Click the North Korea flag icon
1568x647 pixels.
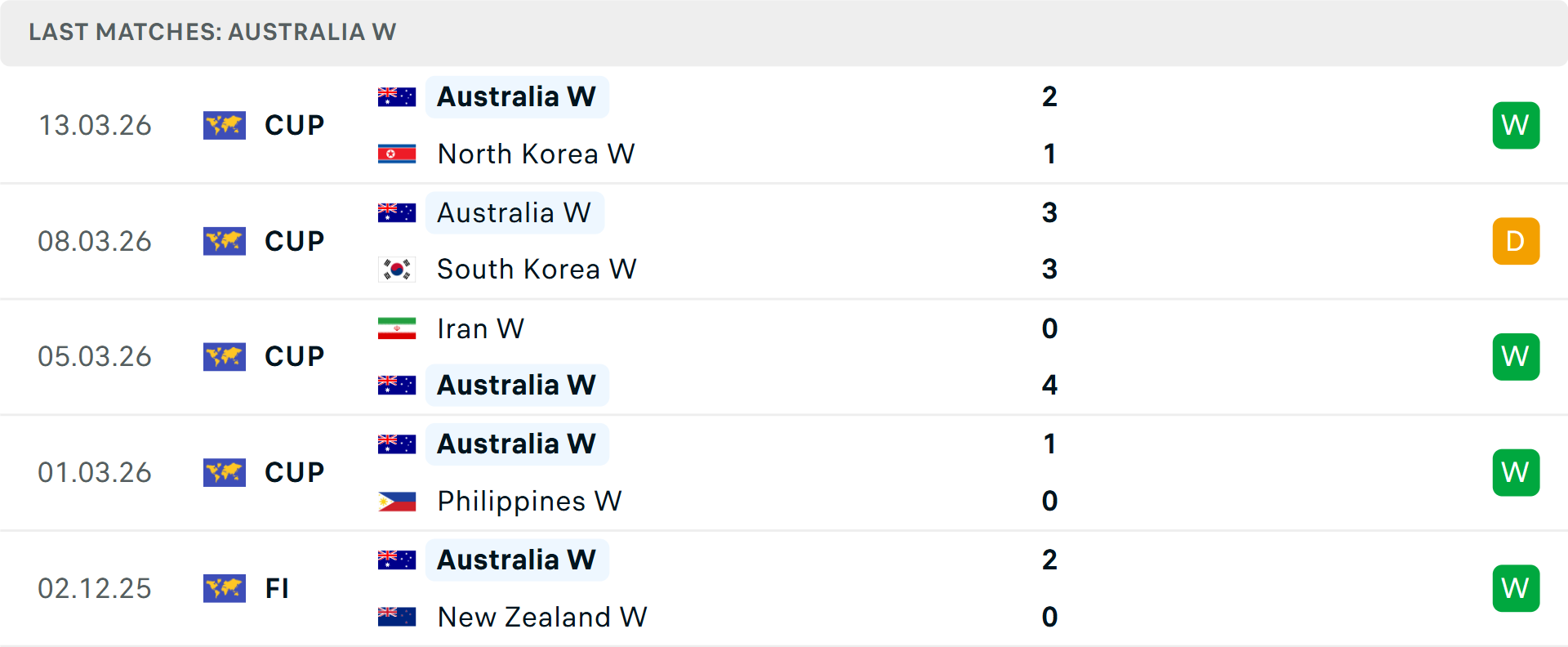[396, 154]
